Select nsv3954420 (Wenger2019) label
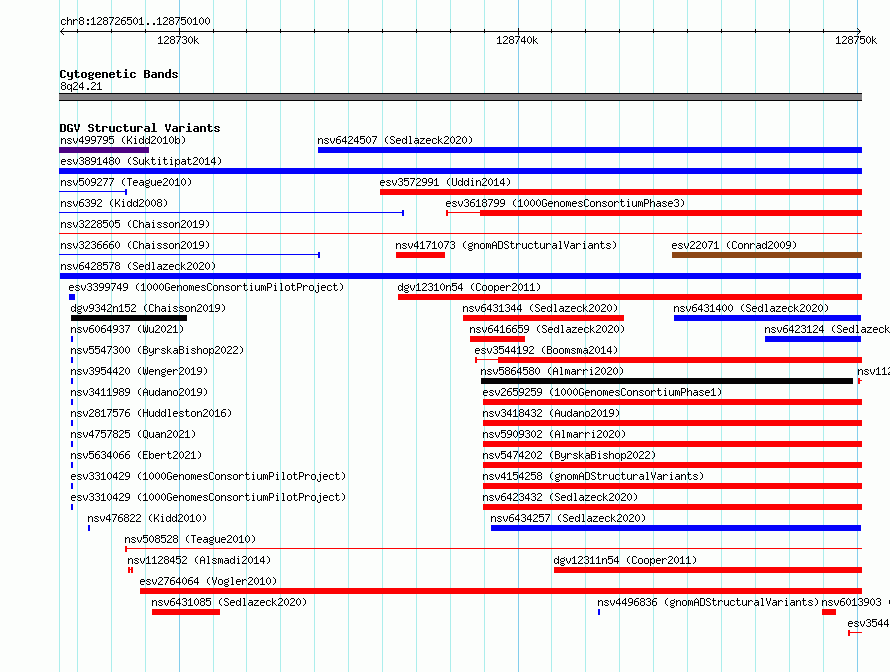This screenshot has height=672, width=890. click(139, 371)
